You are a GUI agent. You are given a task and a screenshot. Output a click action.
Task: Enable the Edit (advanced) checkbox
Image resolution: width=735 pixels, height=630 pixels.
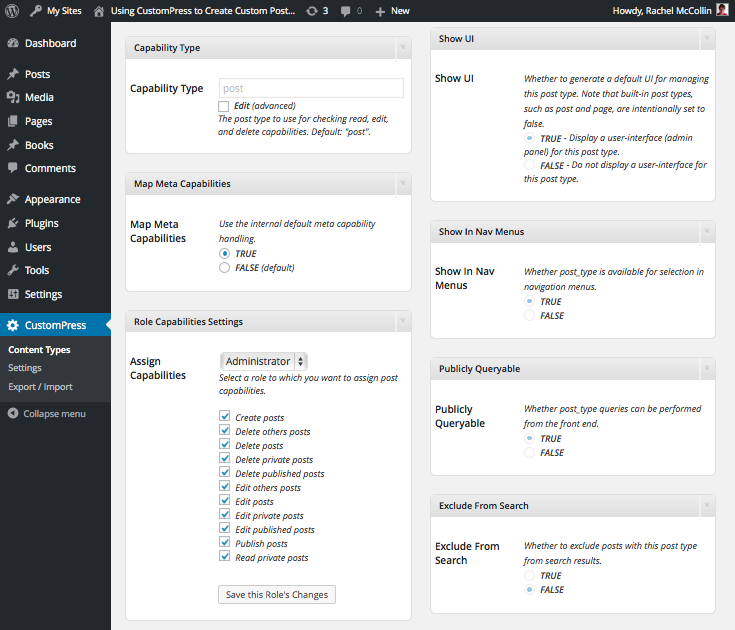pyautogui.click(x=224, y=106)
